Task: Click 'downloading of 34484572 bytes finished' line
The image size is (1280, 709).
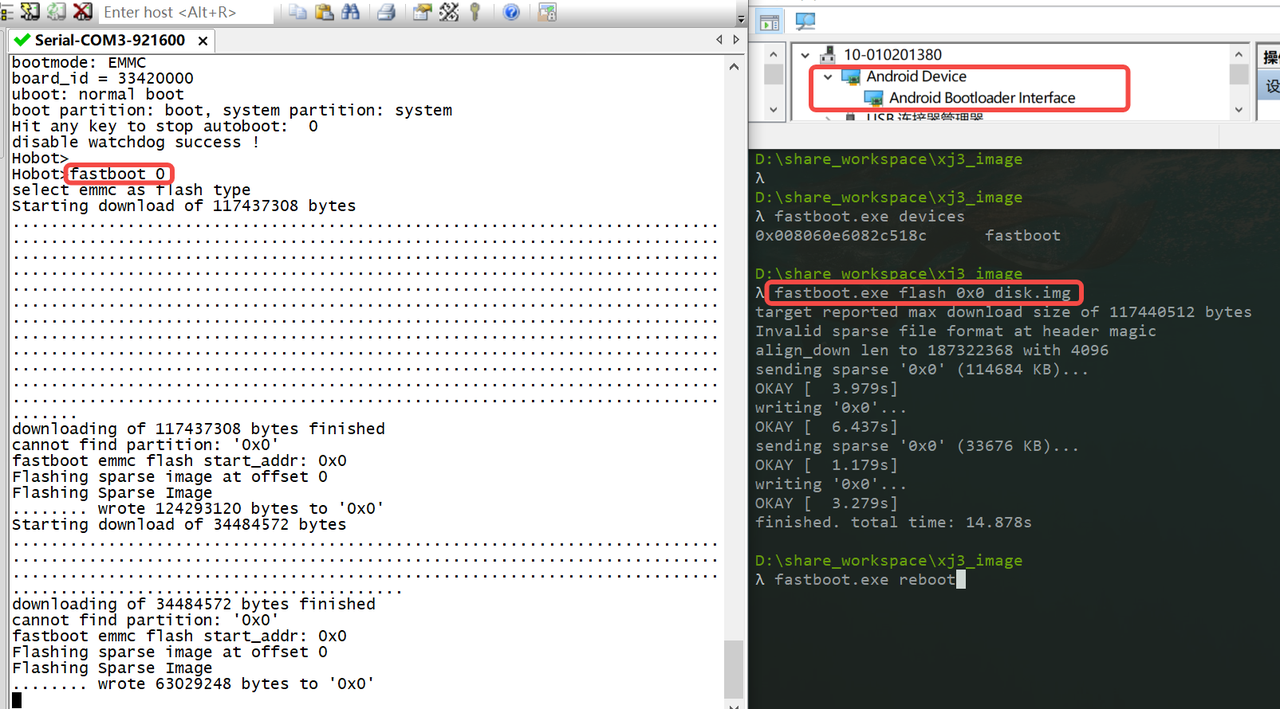Action: 193,604
